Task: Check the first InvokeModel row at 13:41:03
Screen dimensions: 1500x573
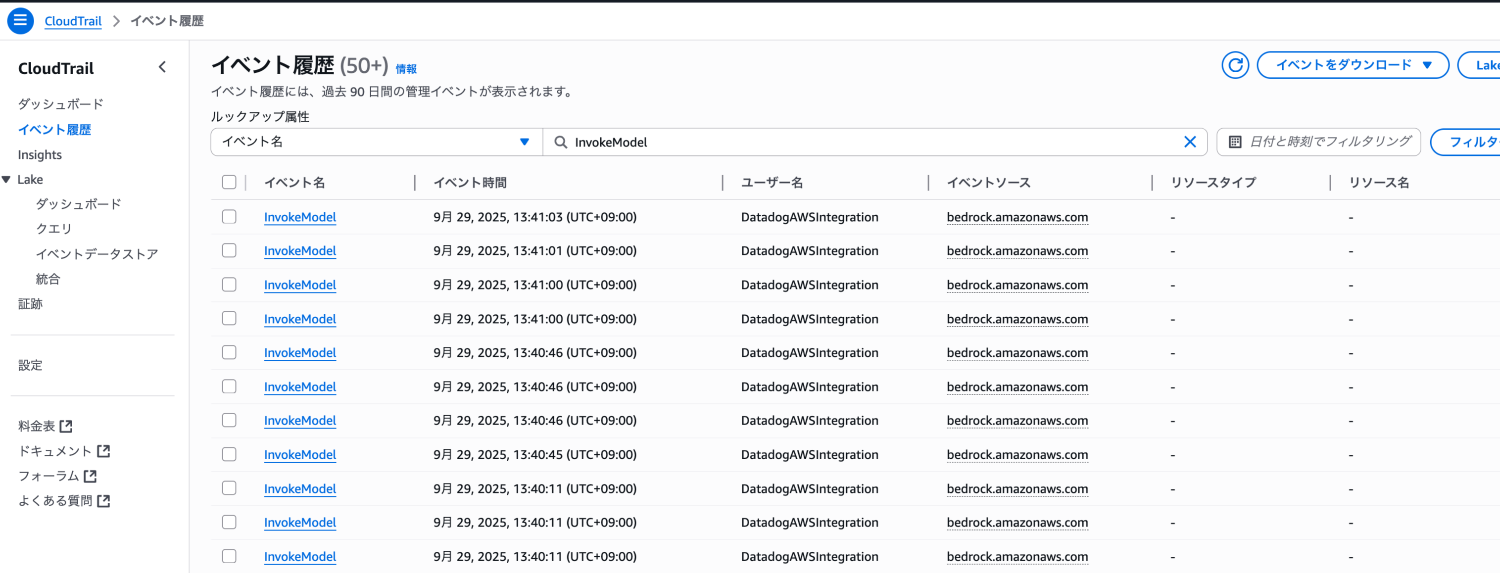Action: coord(229,217)
